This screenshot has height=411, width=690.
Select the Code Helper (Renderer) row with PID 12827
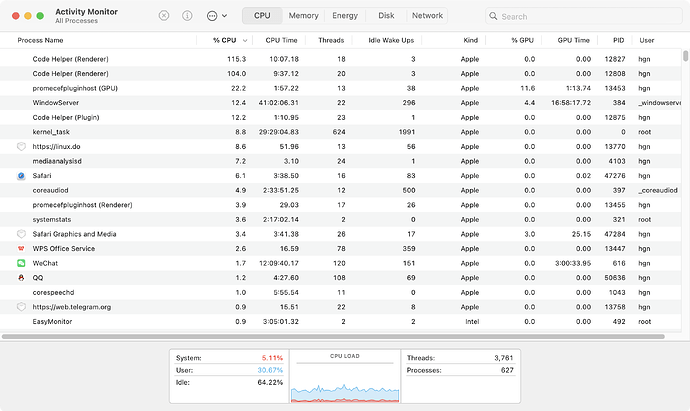341,59
